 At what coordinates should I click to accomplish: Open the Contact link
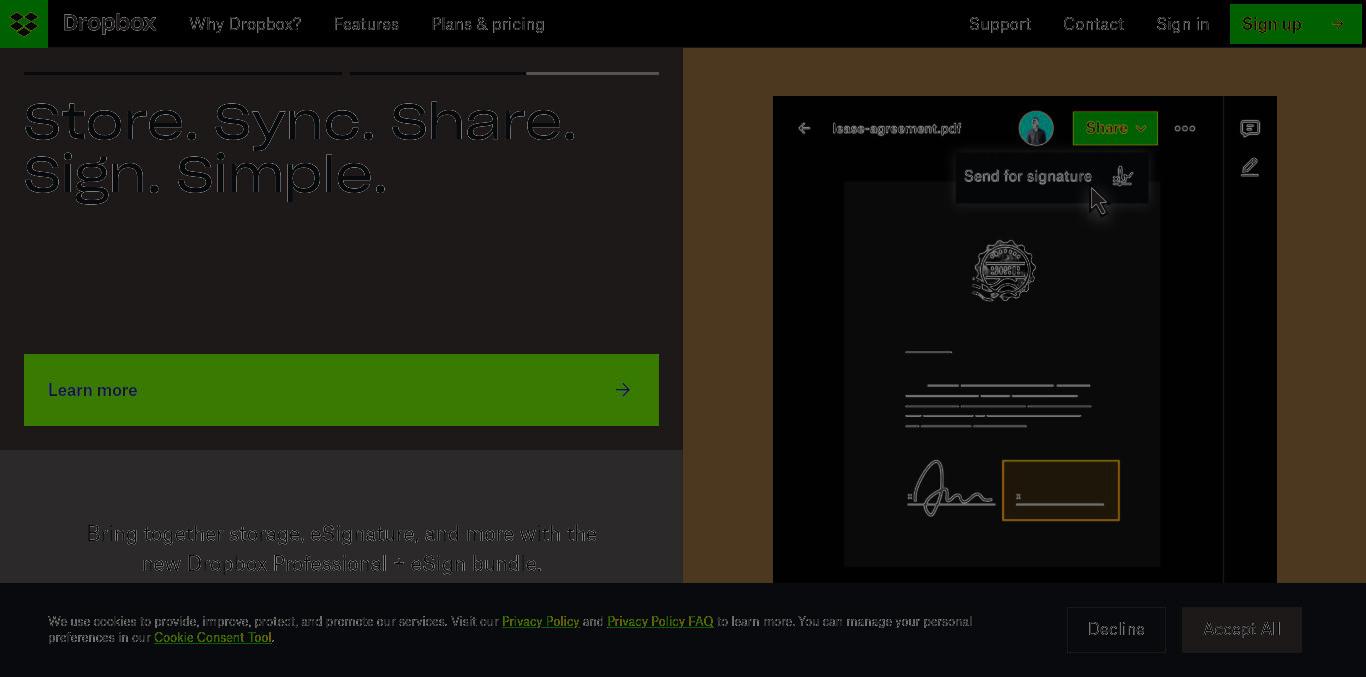[1094, 24]
